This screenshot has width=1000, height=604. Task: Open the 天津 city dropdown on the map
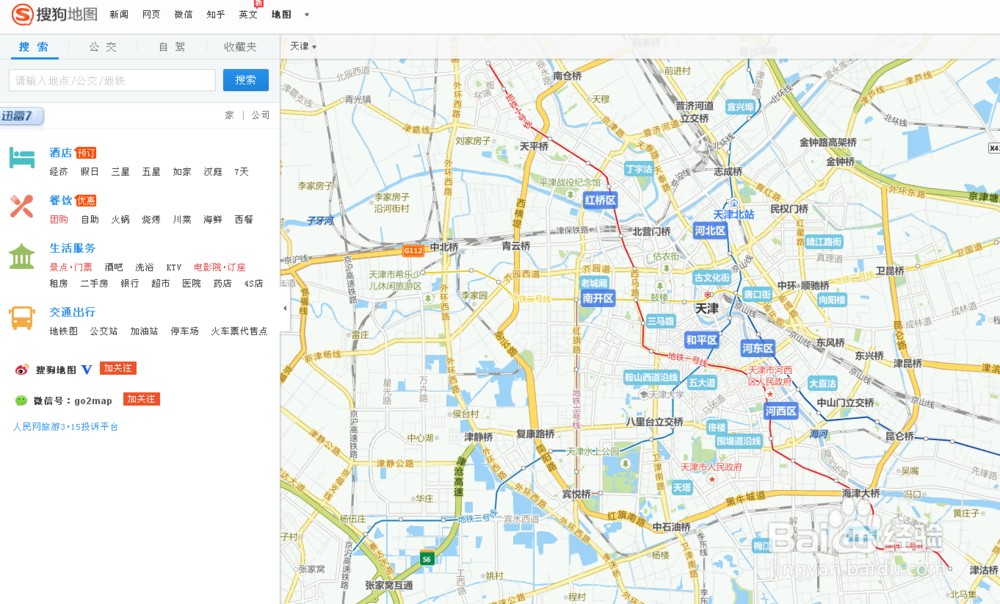pos(301,46)
